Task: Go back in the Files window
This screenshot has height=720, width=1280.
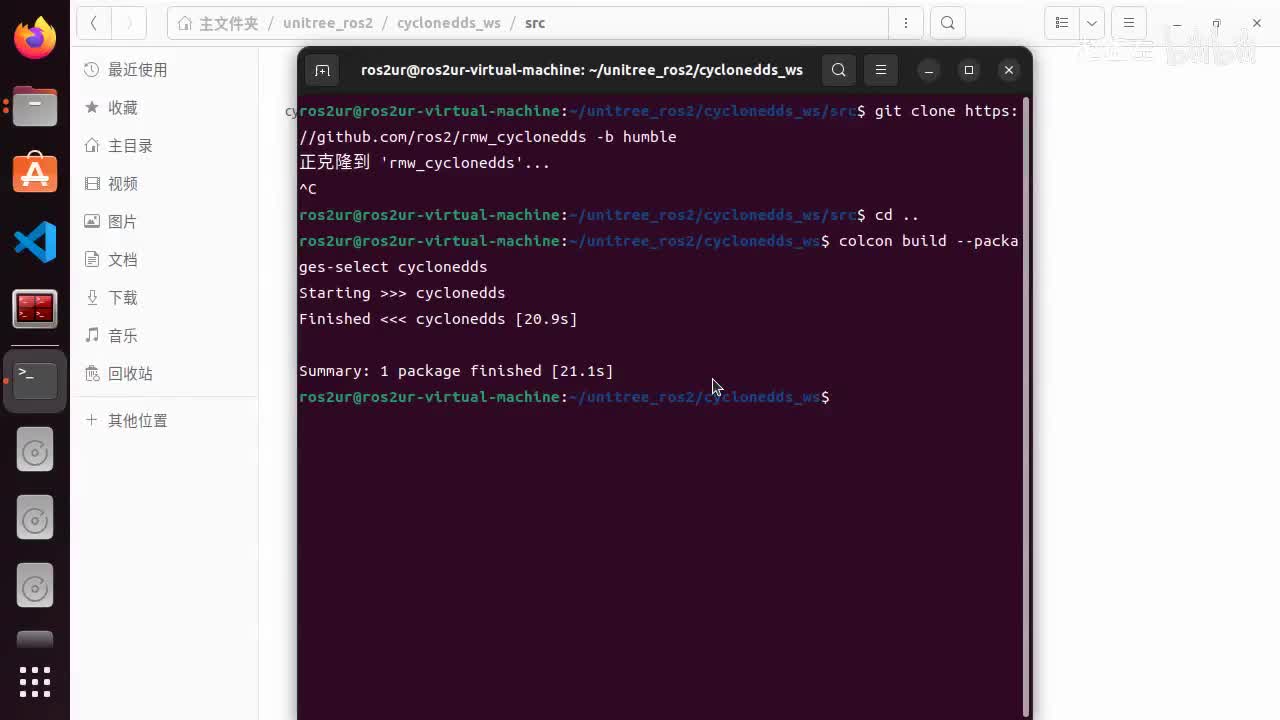Action: (94, 23)
